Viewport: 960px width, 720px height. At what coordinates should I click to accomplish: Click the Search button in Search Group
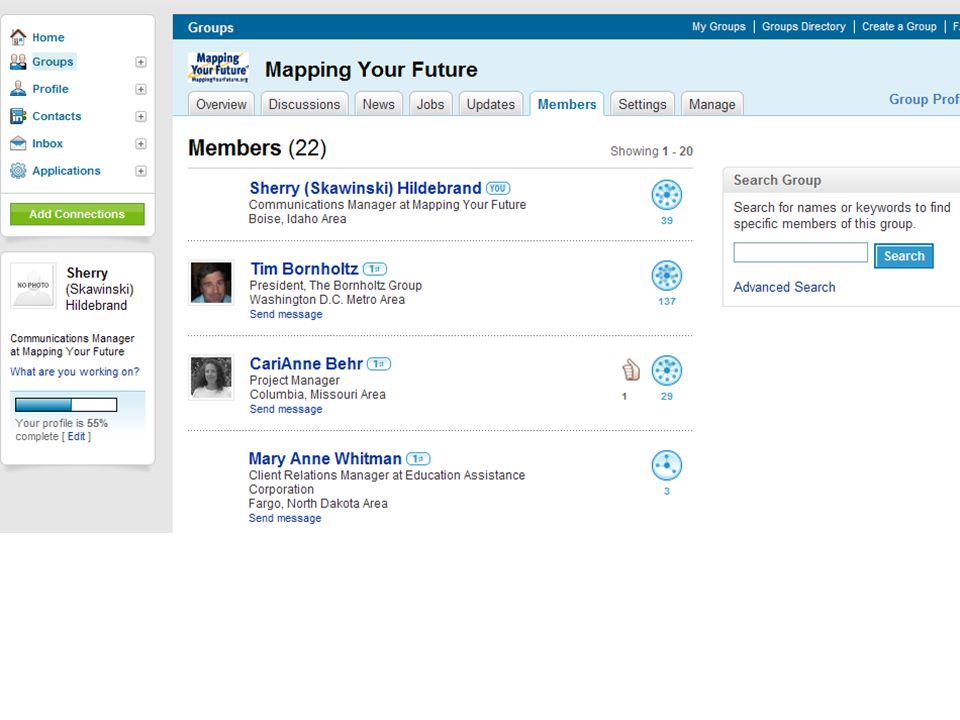[x=904, y=256]
